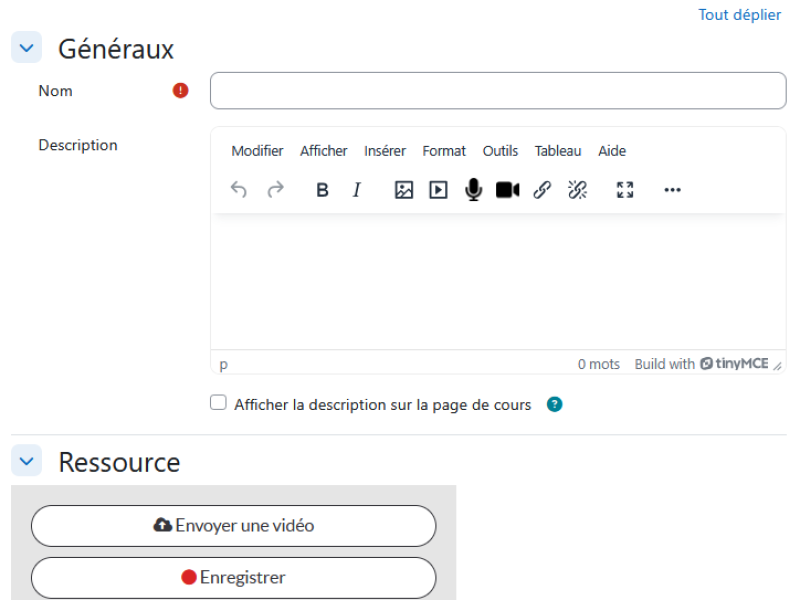The height and width of the screenshot is (600, 800).
Task: Click the 0 mots word count
Action: tap(598, 364)
